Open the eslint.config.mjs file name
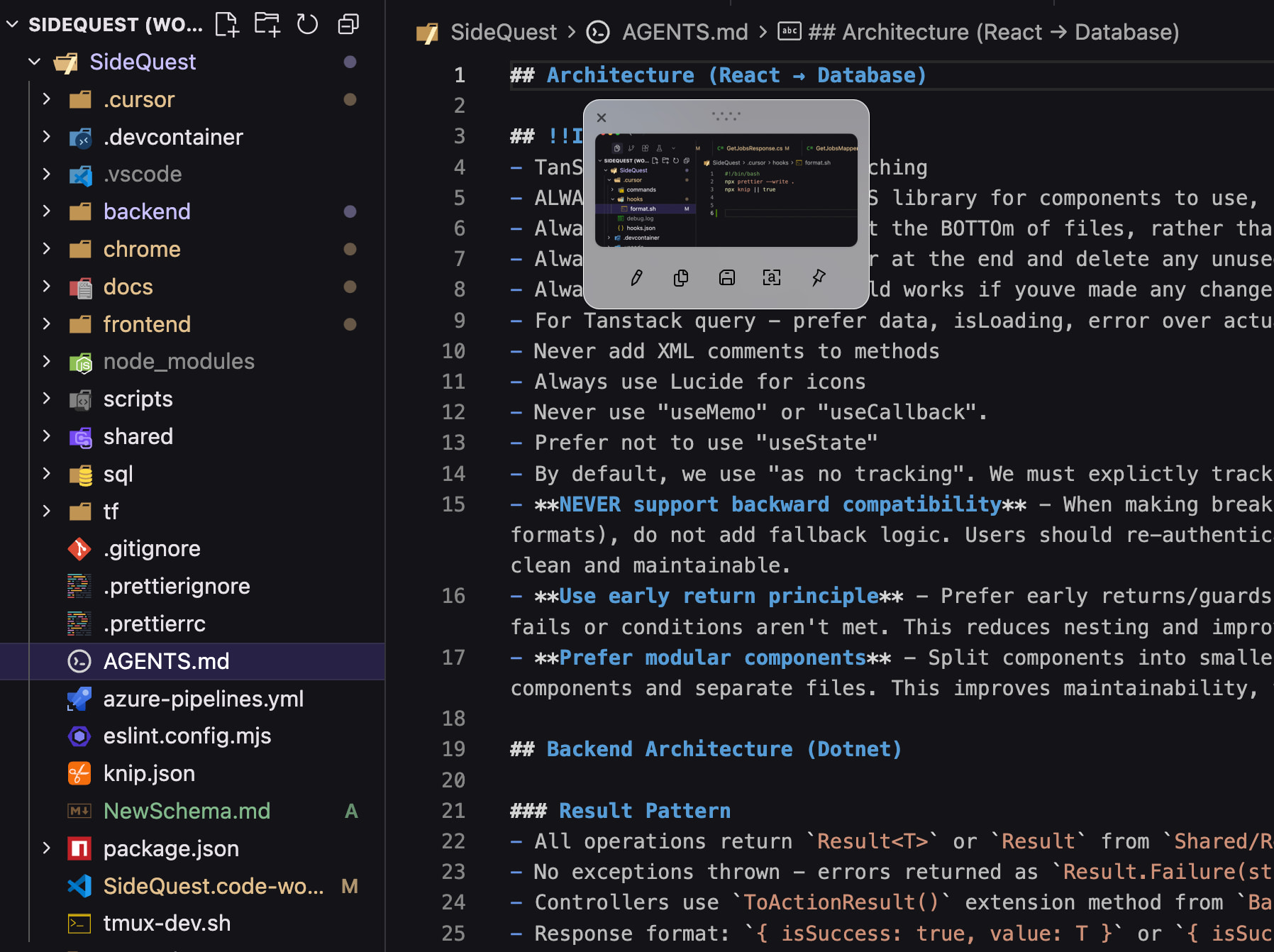 coord(187,736)
